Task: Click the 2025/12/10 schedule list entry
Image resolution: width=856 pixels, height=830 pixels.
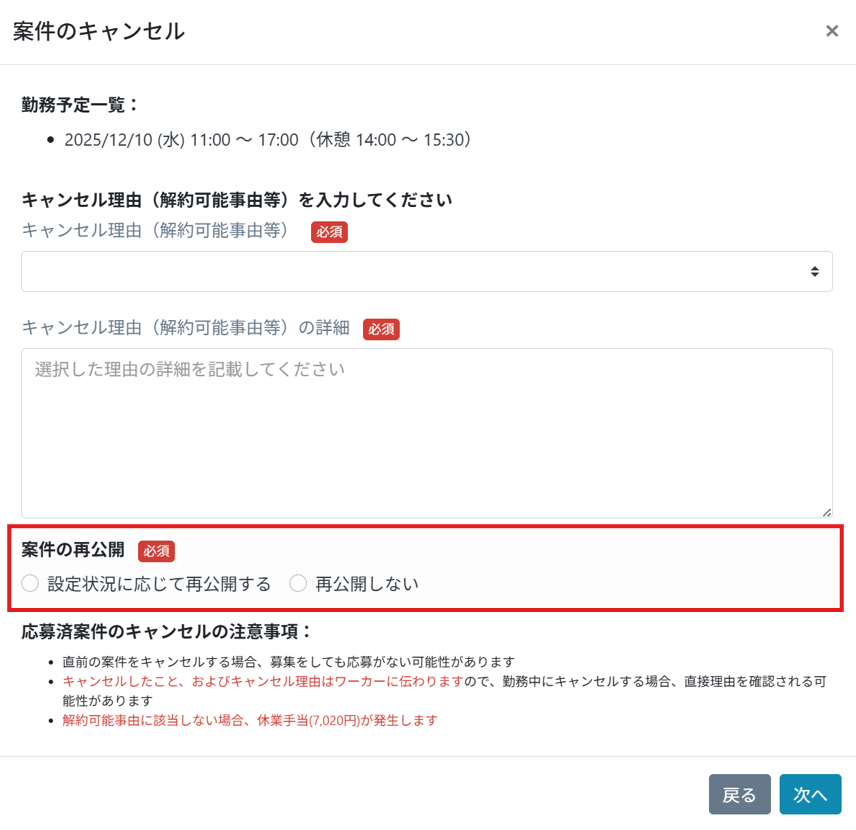Action: tap(267, 140)
